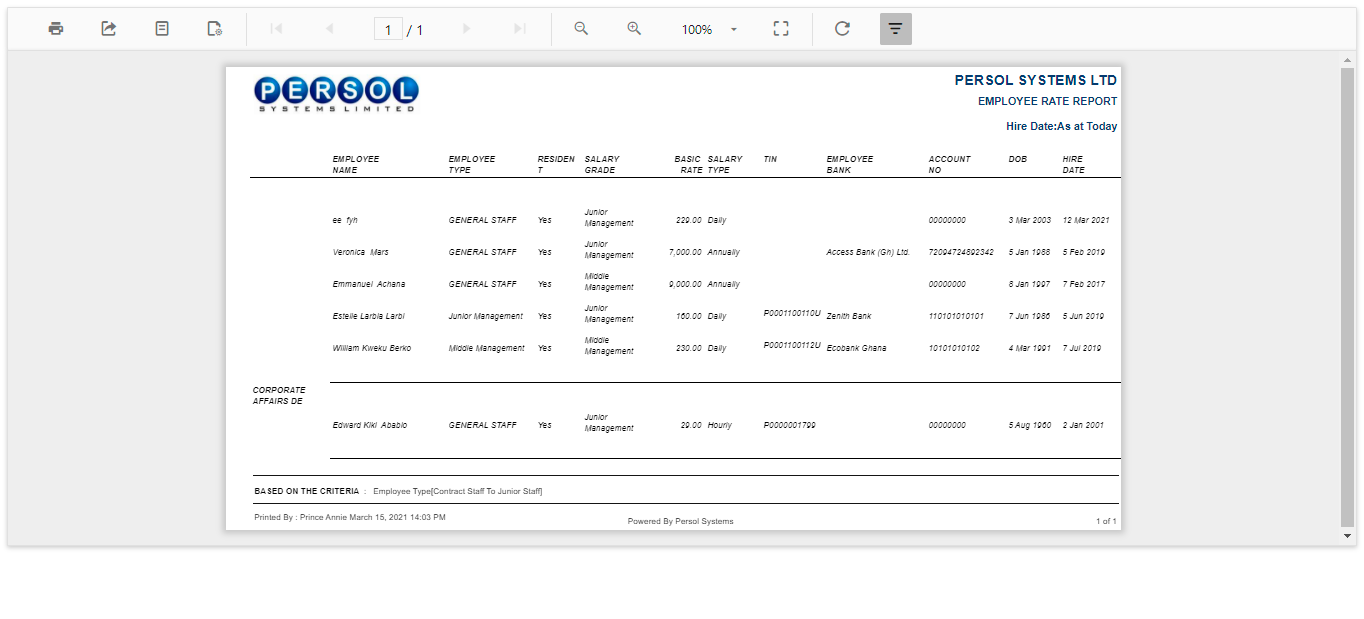Click Ecobank Ghana cell
Image resolution: width=1364 pixels, height=619 pixels.
(856, 348)
